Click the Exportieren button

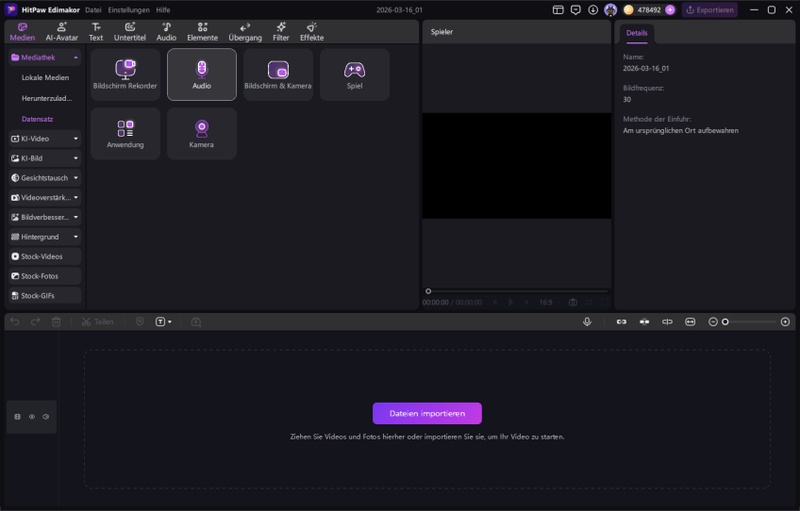710,10
